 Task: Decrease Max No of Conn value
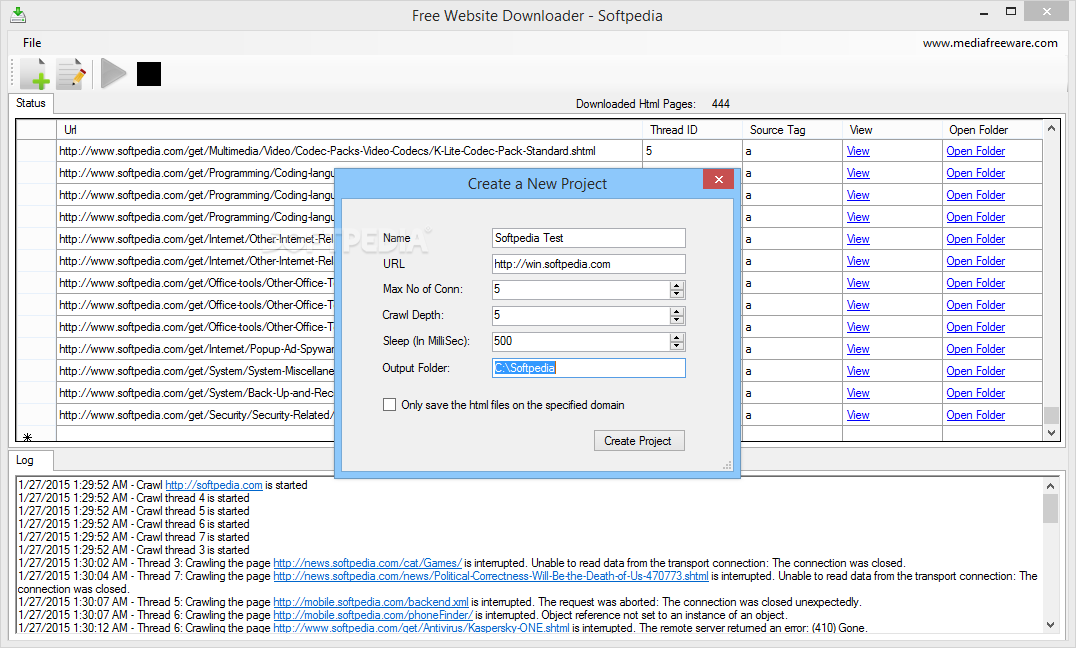coord(677,294)
